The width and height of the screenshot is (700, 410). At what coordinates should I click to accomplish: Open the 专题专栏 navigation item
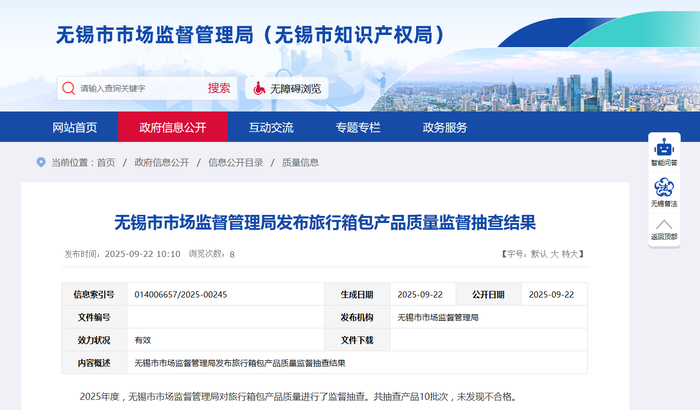coord(358,127)
